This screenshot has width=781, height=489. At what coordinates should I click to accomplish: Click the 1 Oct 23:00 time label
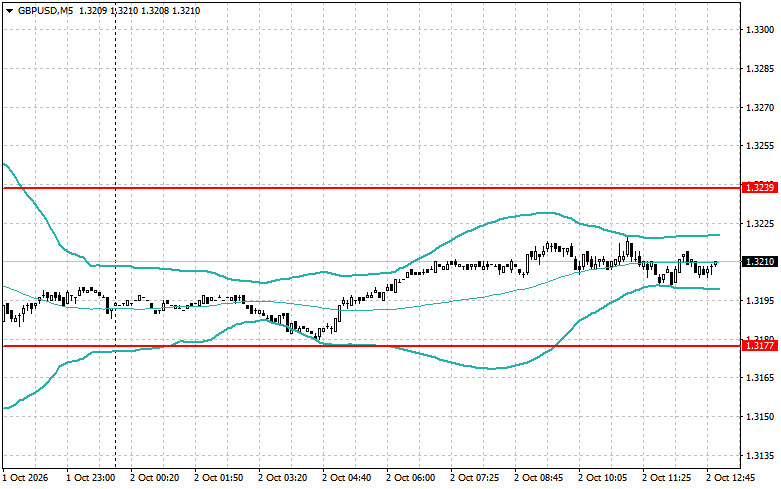point(91,478)
